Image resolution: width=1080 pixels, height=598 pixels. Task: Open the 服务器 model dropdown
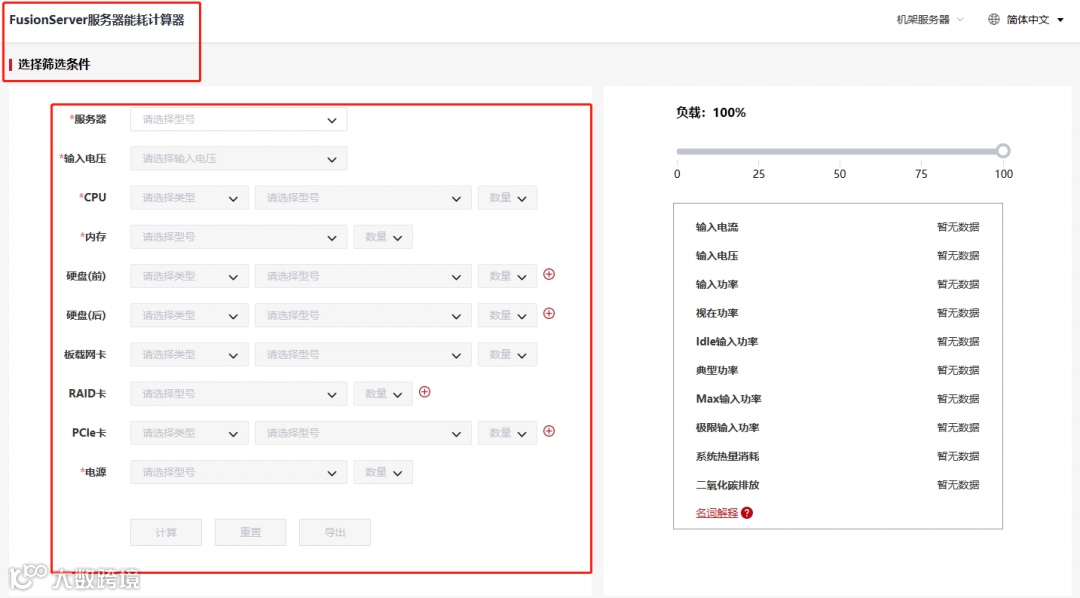click(238, 119)
